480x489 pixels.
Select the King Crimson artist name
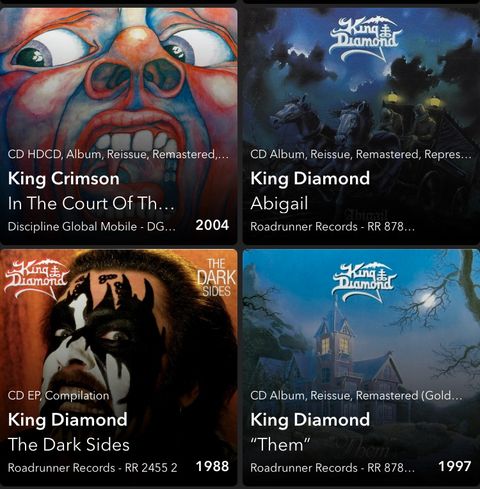click(x=64, y=179)
